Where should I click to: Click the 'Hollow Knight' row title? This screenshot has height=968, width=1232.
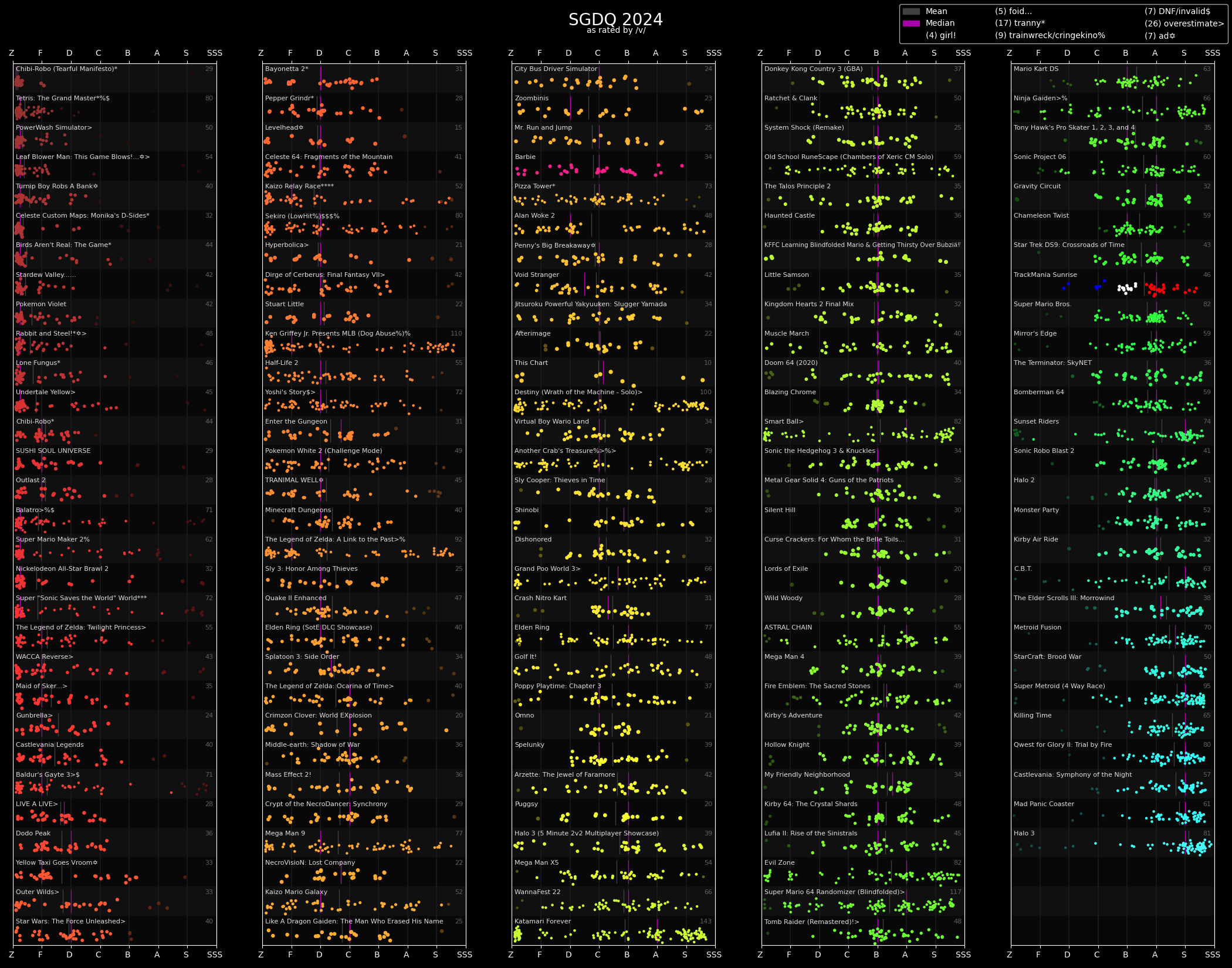point(787,744)
